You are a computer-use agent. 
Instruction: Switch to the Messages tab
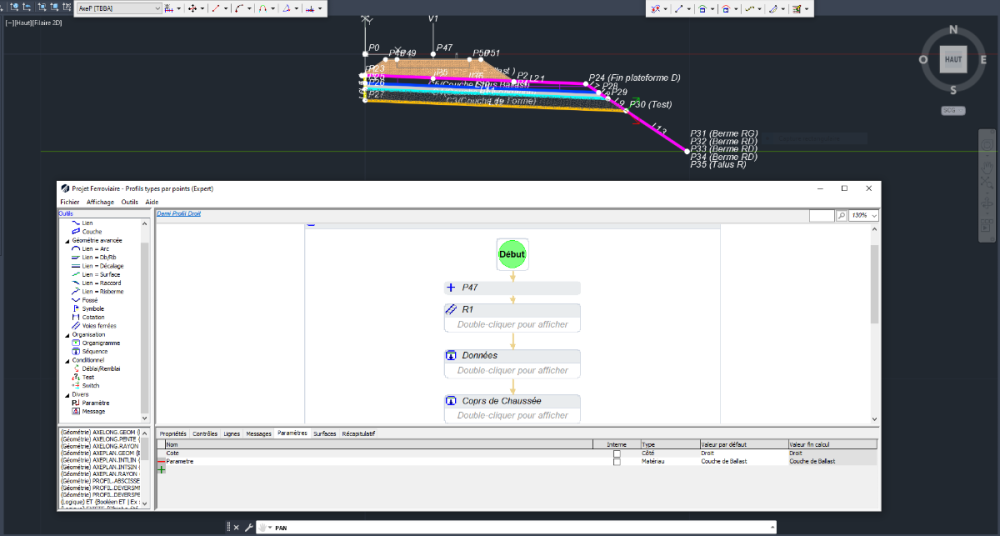click(258, 433)
